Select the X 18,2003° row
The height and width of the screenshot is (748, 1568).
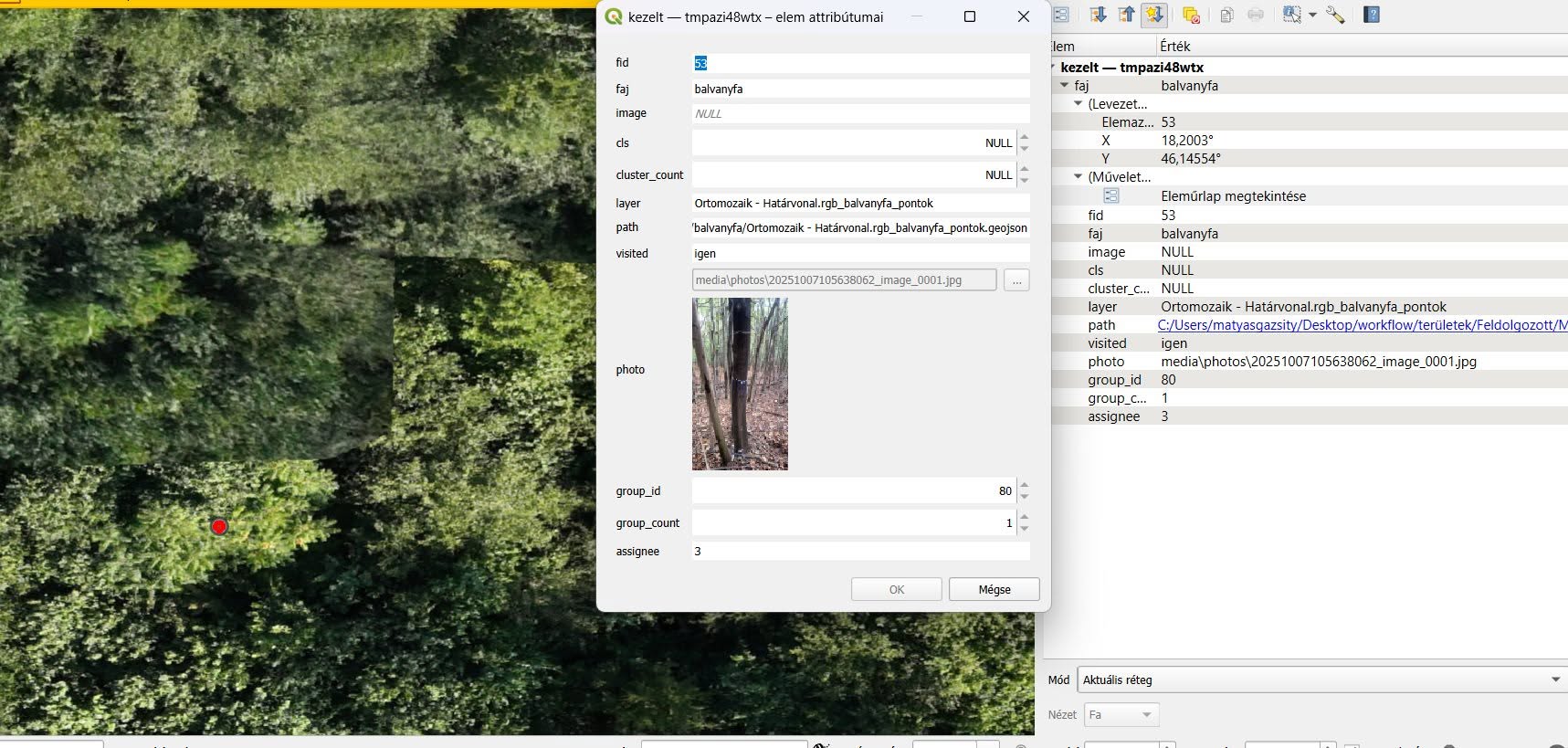coord(1309,140)
